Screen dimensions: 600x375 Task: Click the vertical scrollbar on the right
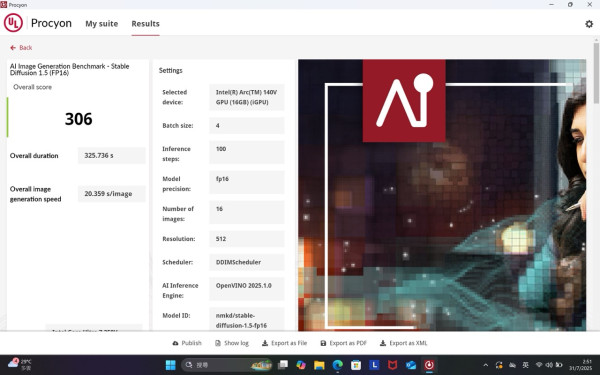click(x=596, y=73)
